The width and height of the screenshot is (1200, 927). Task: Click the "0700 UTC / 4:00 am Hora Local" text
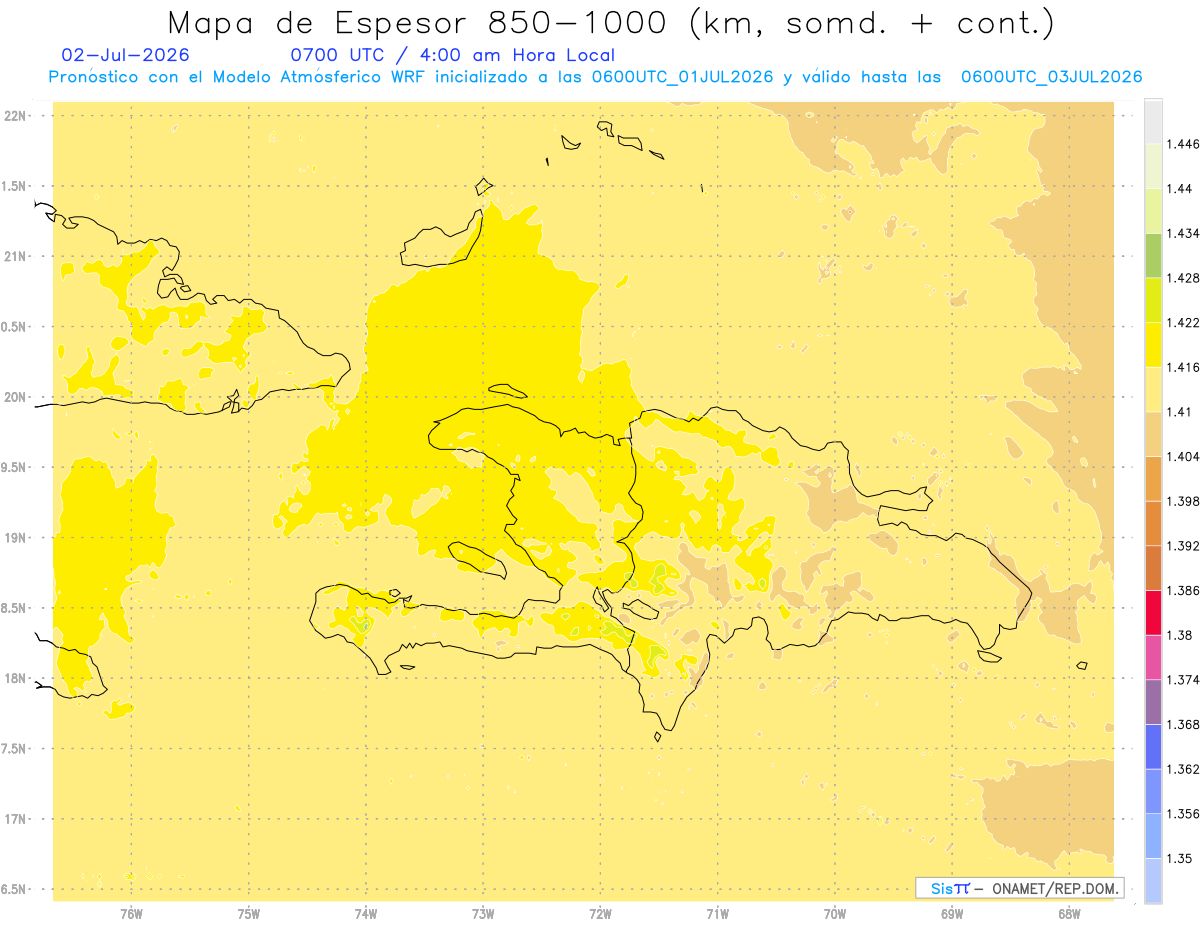452,55
